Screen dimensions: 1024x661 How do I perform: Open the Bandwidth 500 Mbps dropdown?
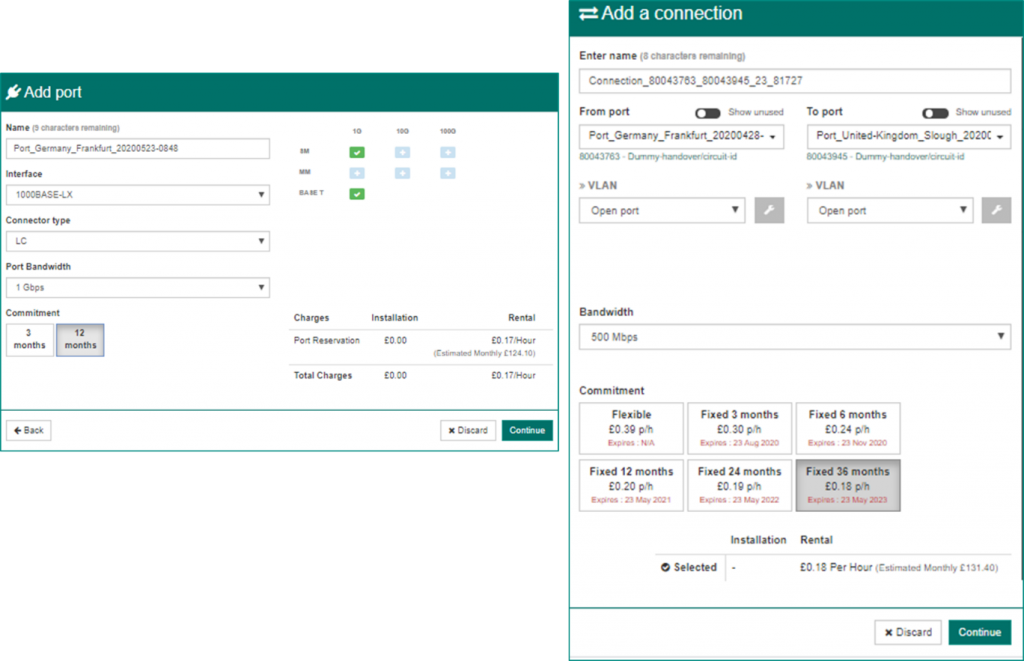794,337
